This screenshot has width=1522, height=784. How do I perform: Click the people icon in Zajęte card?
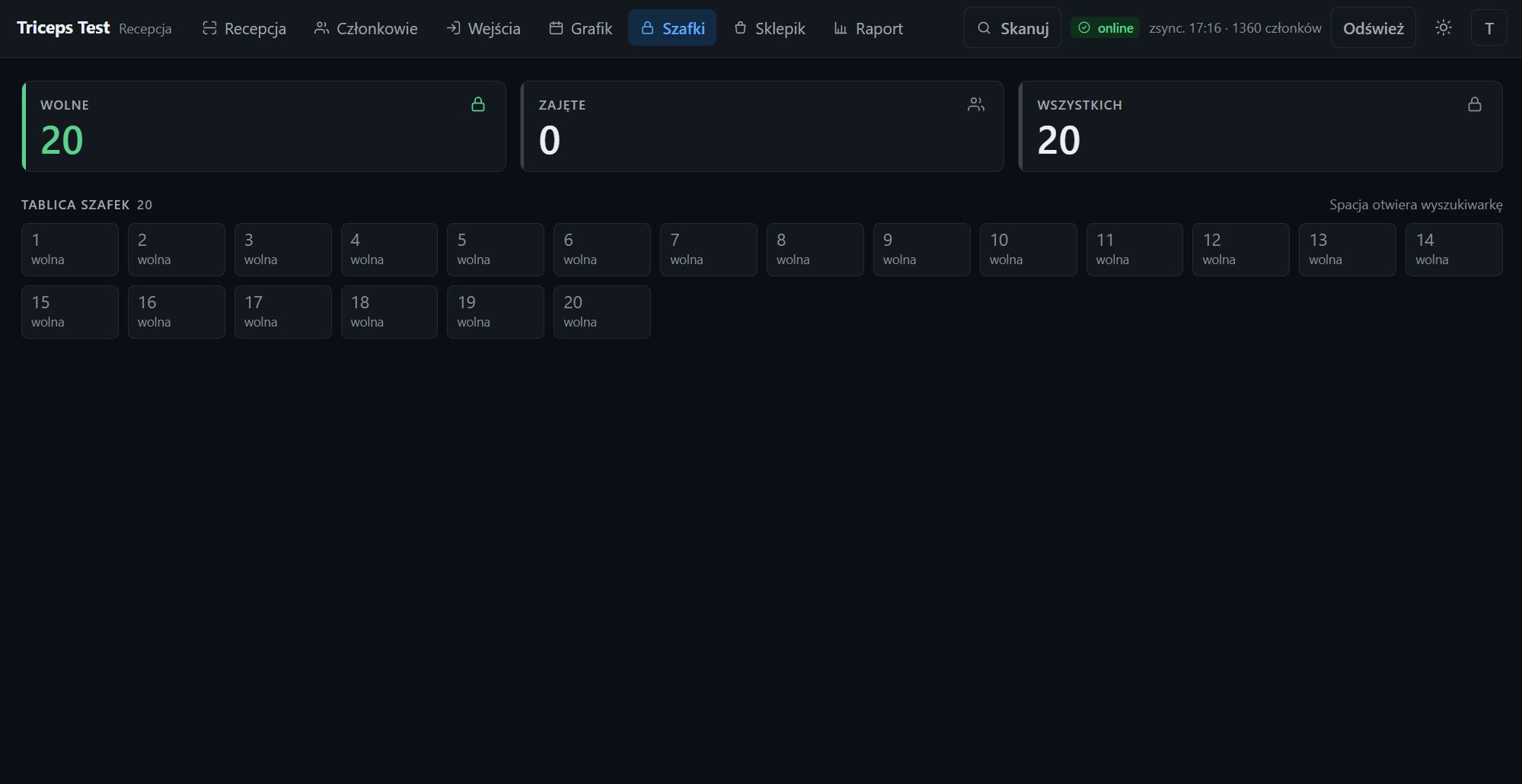pos(976,104)
